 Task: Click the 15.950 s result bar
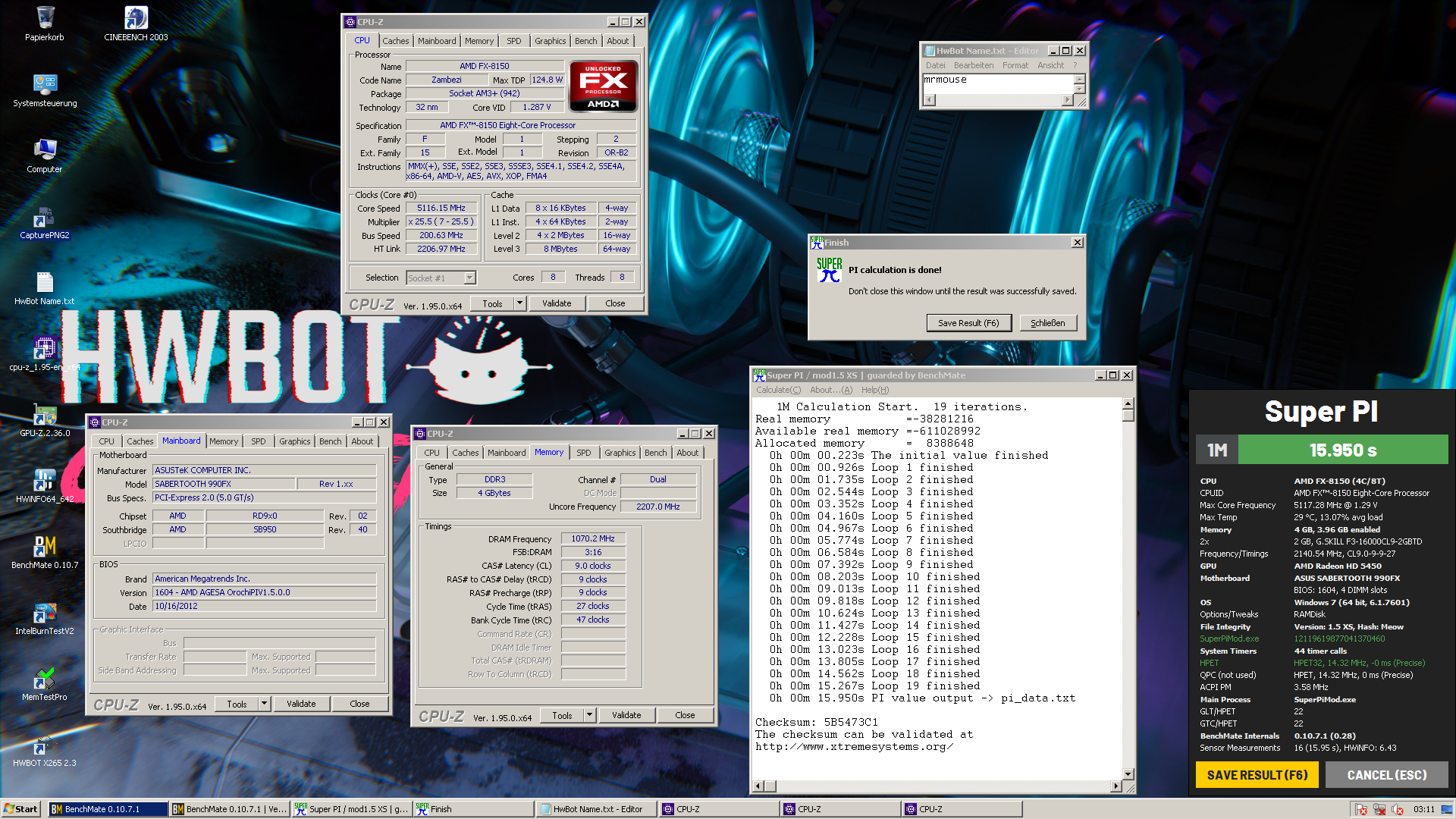click(1343, 450)
